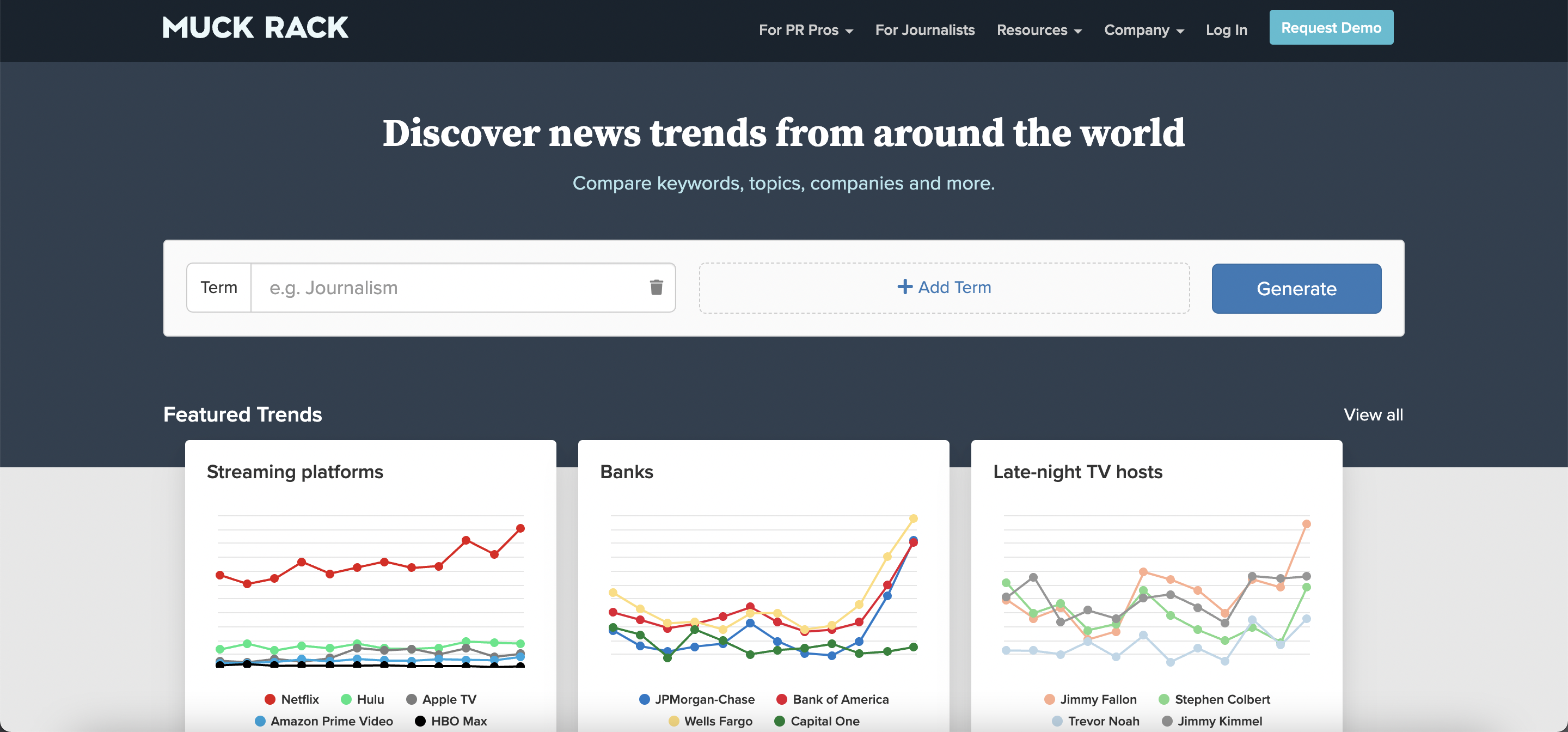Image resolution: width=1568 pixels, height=732 pixels.
Task: Toggle the Bank of America legend entry
Action: [832, 699]
